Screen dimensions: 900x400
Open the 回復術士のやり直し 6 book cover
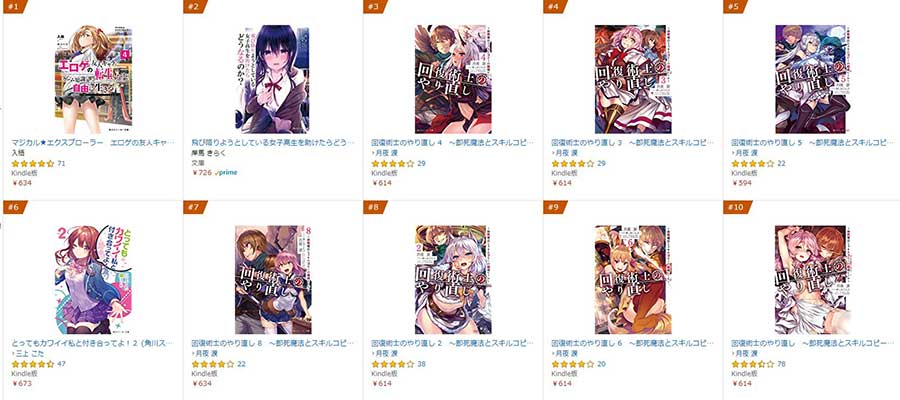(x=634, y=279)
